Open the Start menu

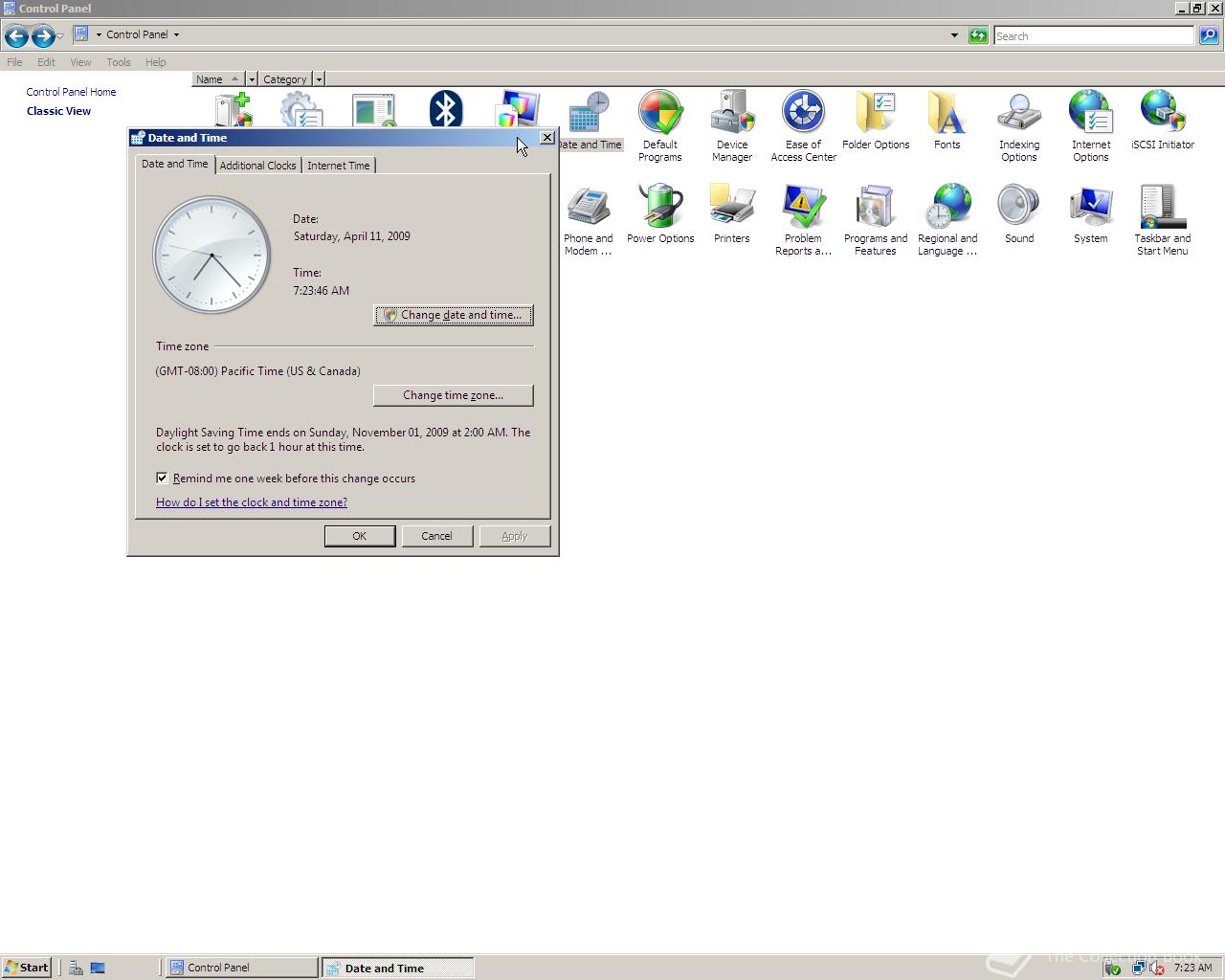[26, 968]
